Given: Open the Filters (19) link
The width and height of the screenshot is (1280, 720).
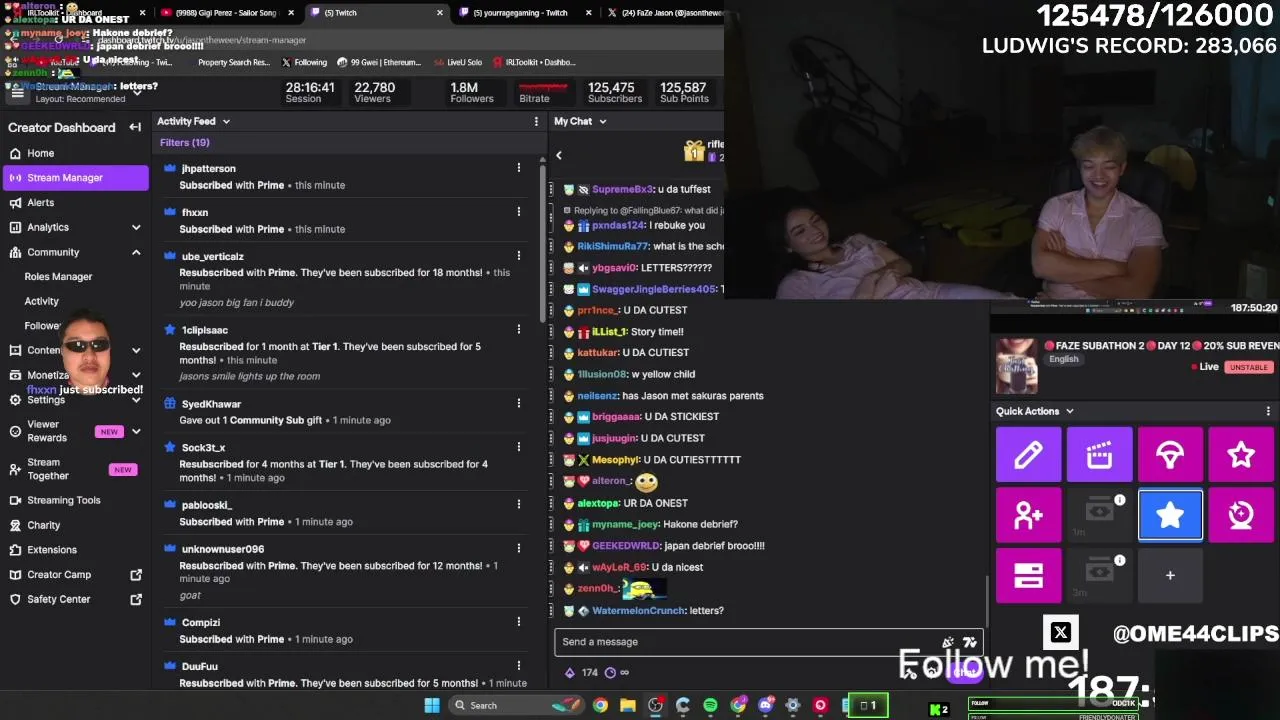Looking at the screenshot, I should [x=184, y=142].
